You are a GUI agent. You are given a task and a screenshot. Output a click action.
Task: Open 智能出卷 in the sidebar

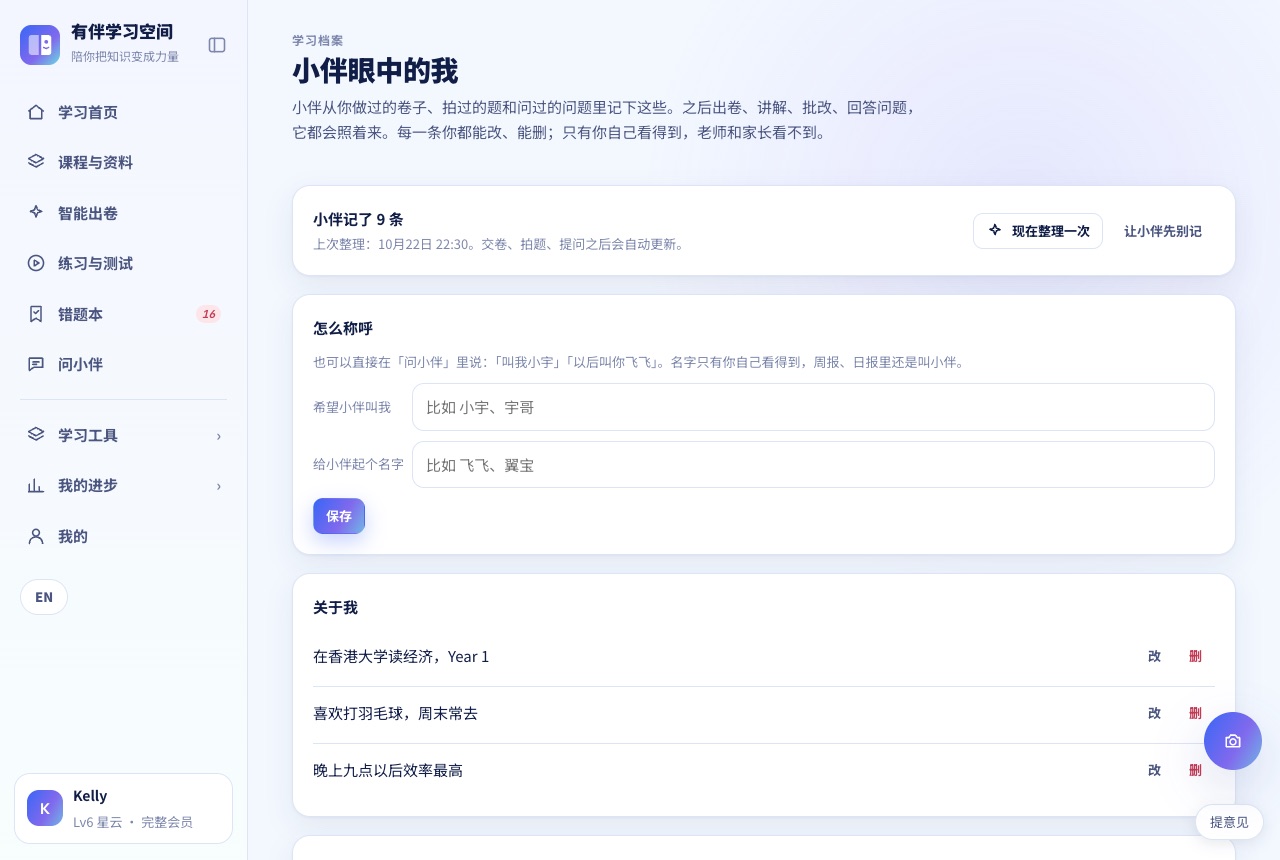123,213
